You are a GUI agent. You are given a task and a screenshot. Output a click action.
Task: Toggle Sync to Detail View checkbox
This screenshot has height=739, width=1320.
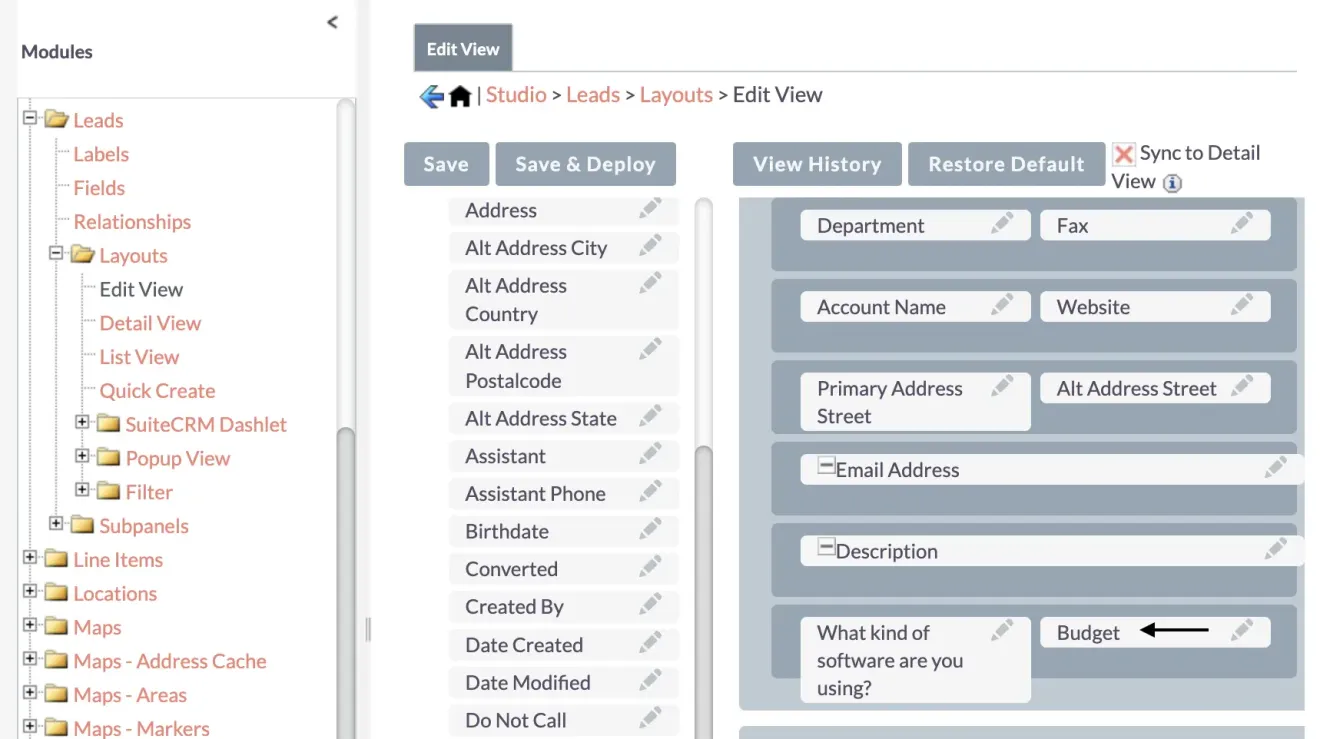pyautogui.click(x=1124, y=154)
